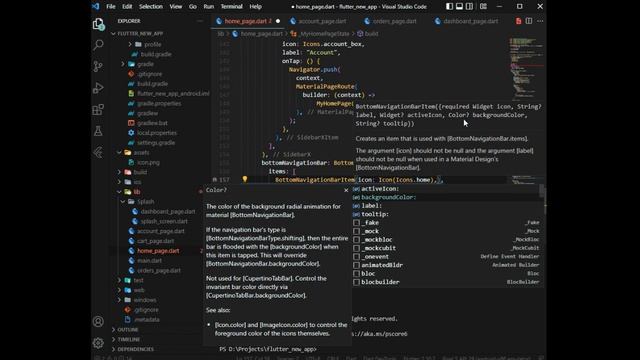Image resolution: width=640 pixels, height=360 pixels.
Task: Switch to dashboard_page.dart tab
Action: 470,21
